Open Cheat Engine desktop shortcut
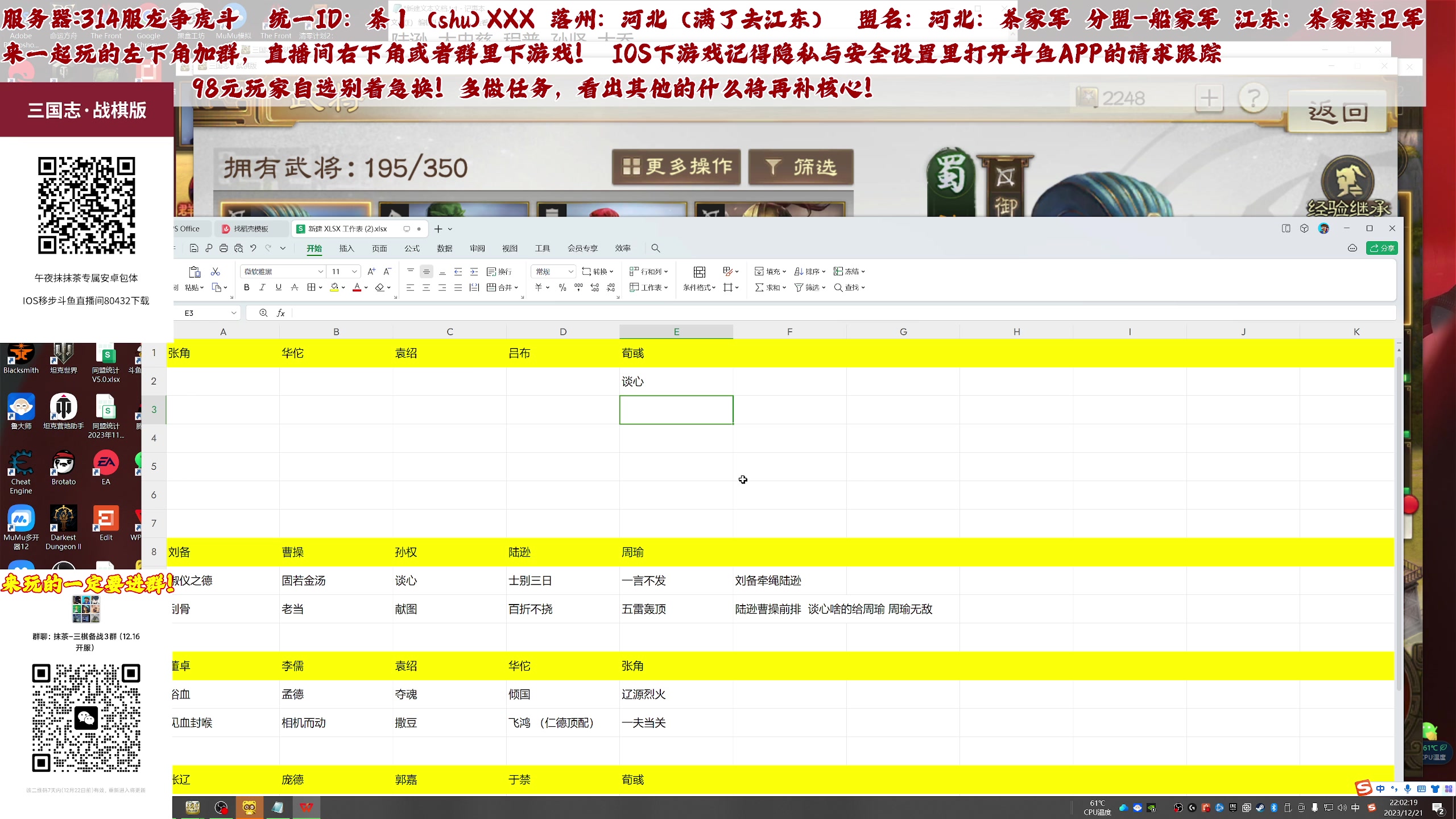Screen dimensions: 1456x819 [x=21, y=472]
